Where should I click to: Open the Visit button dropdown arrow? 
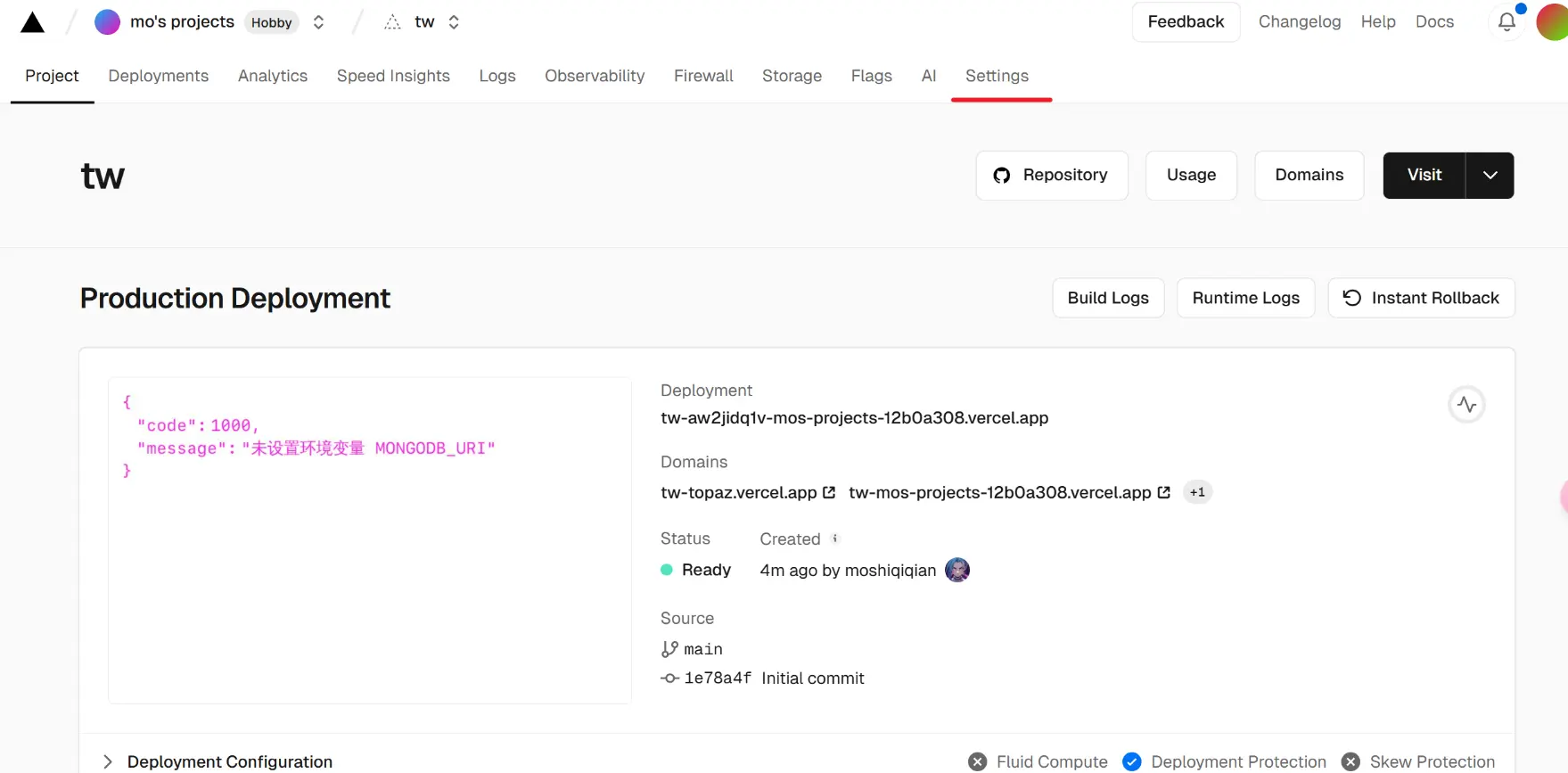tap(1490, 176)
